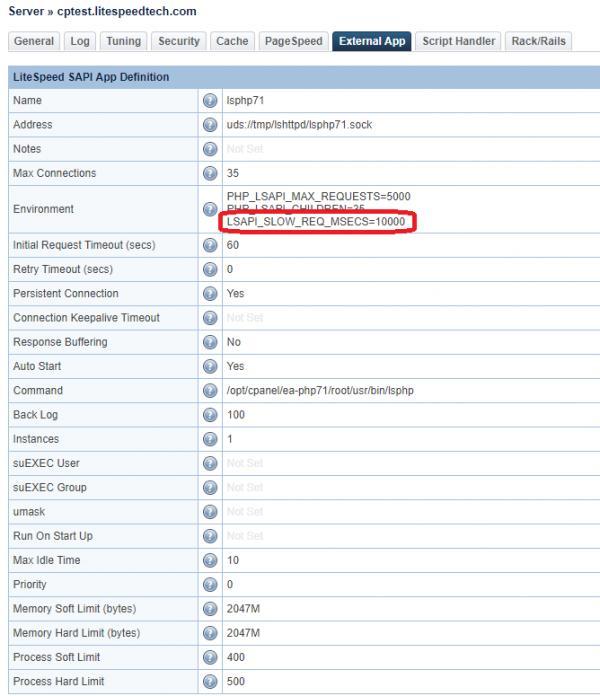Show help for Memory Soft Limit
Screen dimensions: 600x696
point(210,608)
